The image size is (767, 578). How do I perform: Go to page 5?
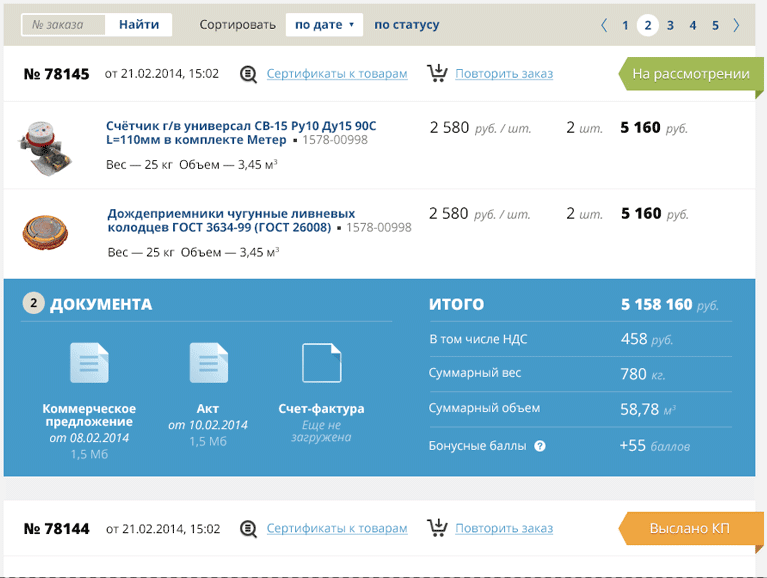[x=715, y=25]
